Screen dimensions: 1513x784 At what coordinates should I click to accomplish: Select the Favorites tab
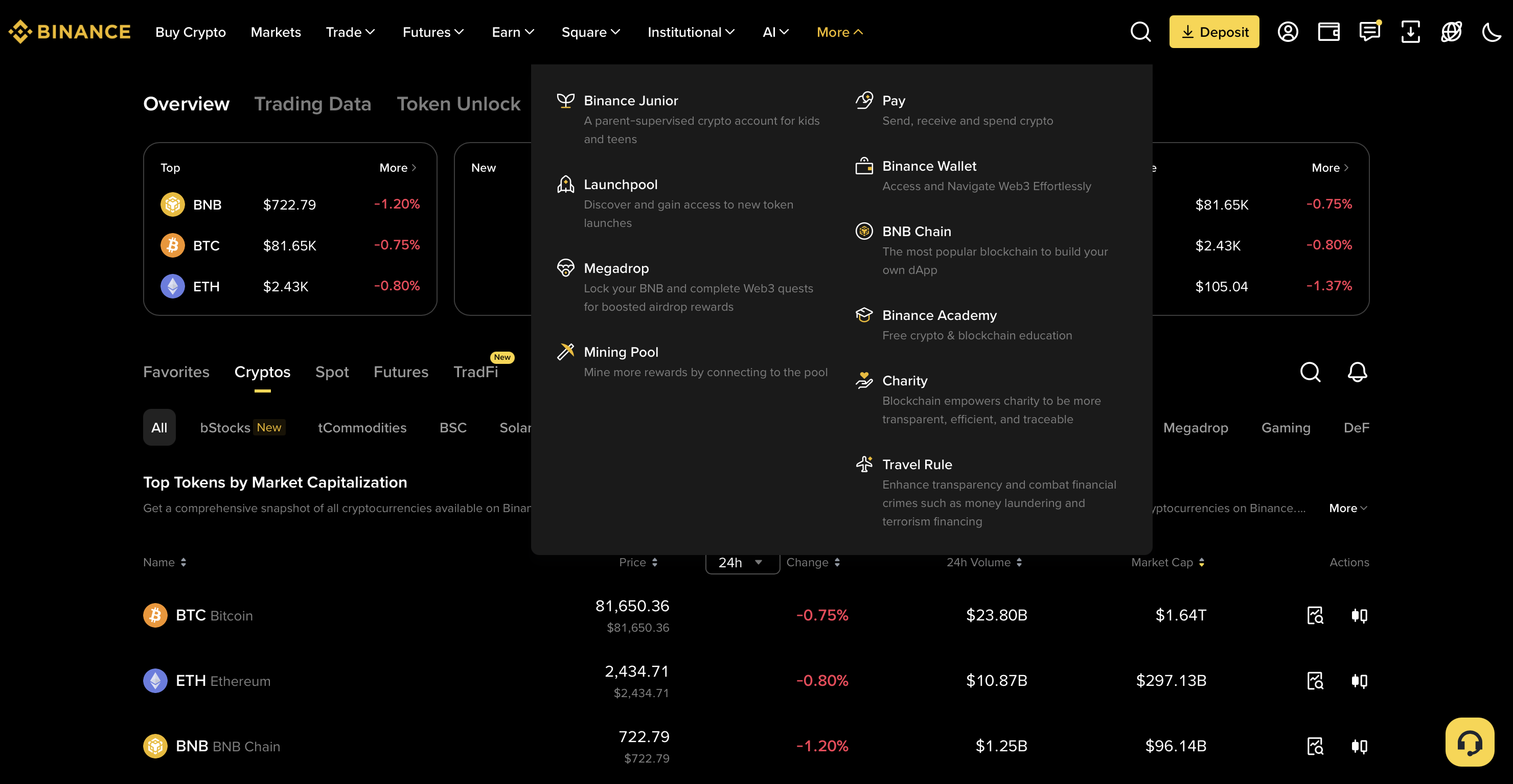(x=176, y=372)
